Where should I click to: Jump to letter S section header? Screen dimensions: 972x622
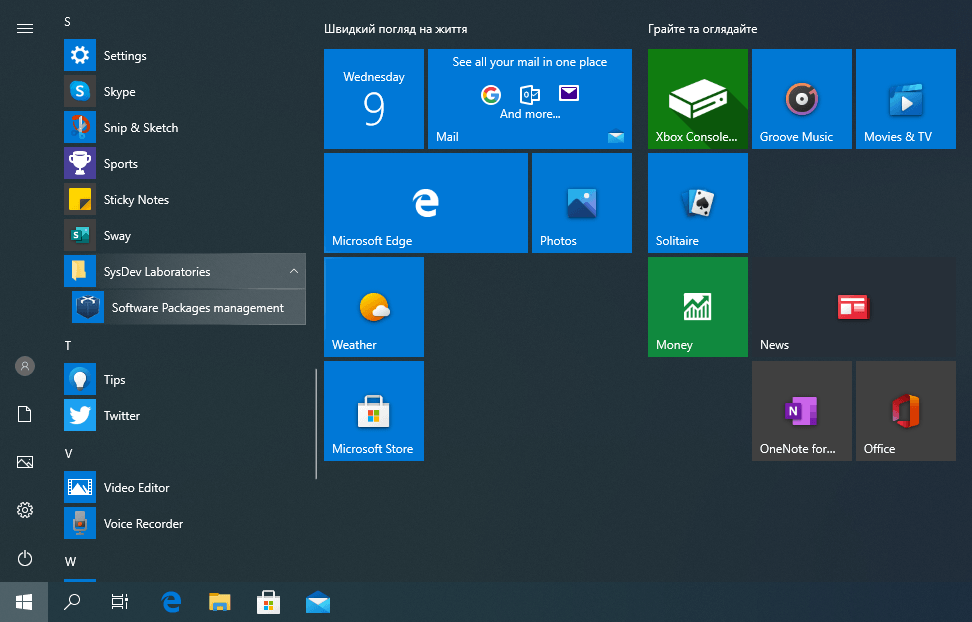(68, 22)
